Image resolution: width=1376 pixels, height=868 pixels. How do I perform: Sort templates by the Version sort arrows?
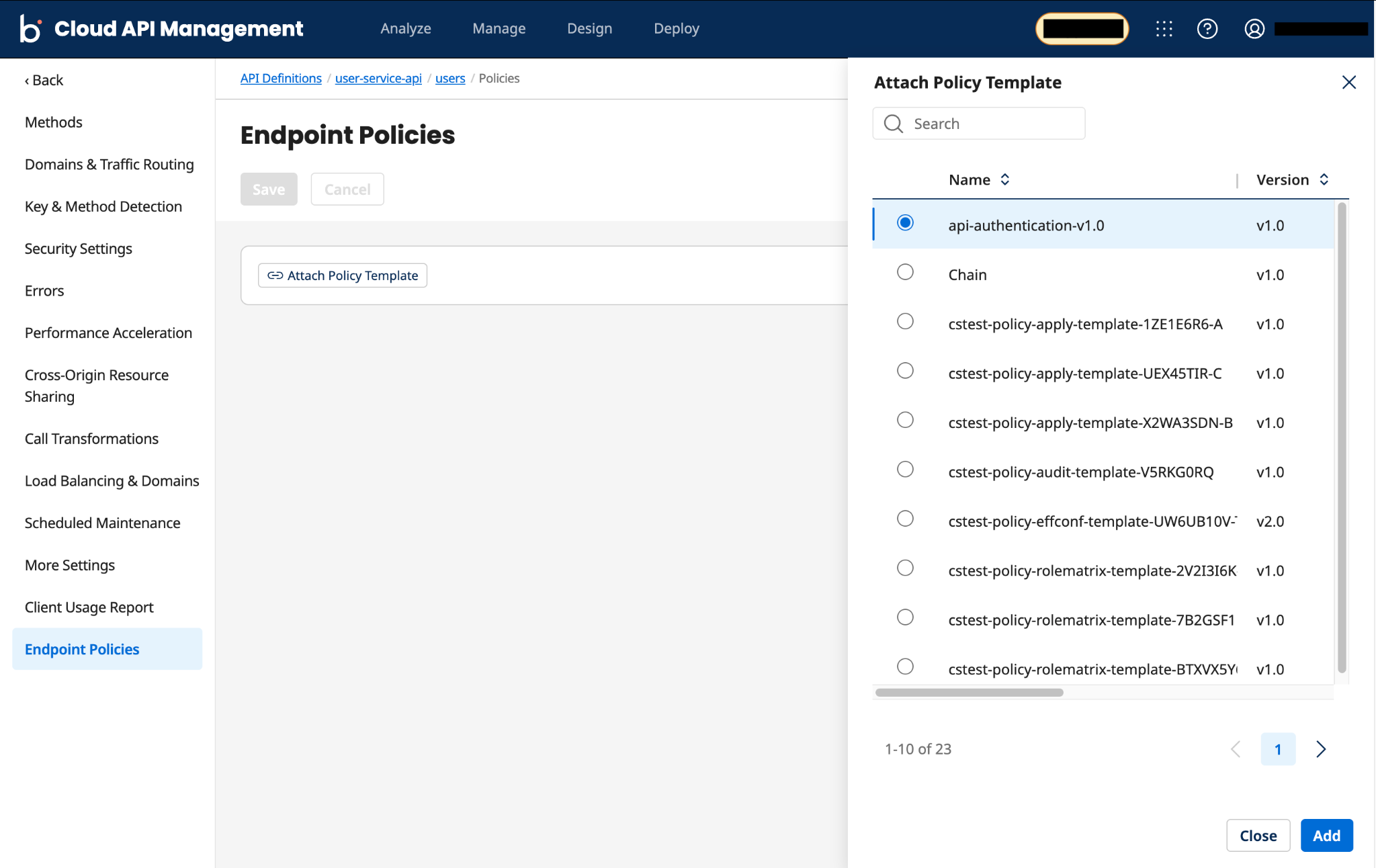pos(1324,179)
